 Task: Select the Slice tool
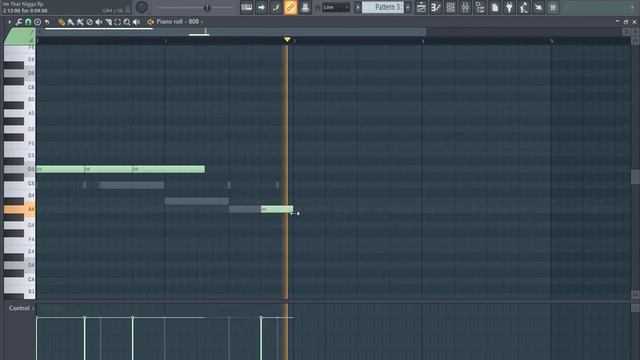point(109,22)
